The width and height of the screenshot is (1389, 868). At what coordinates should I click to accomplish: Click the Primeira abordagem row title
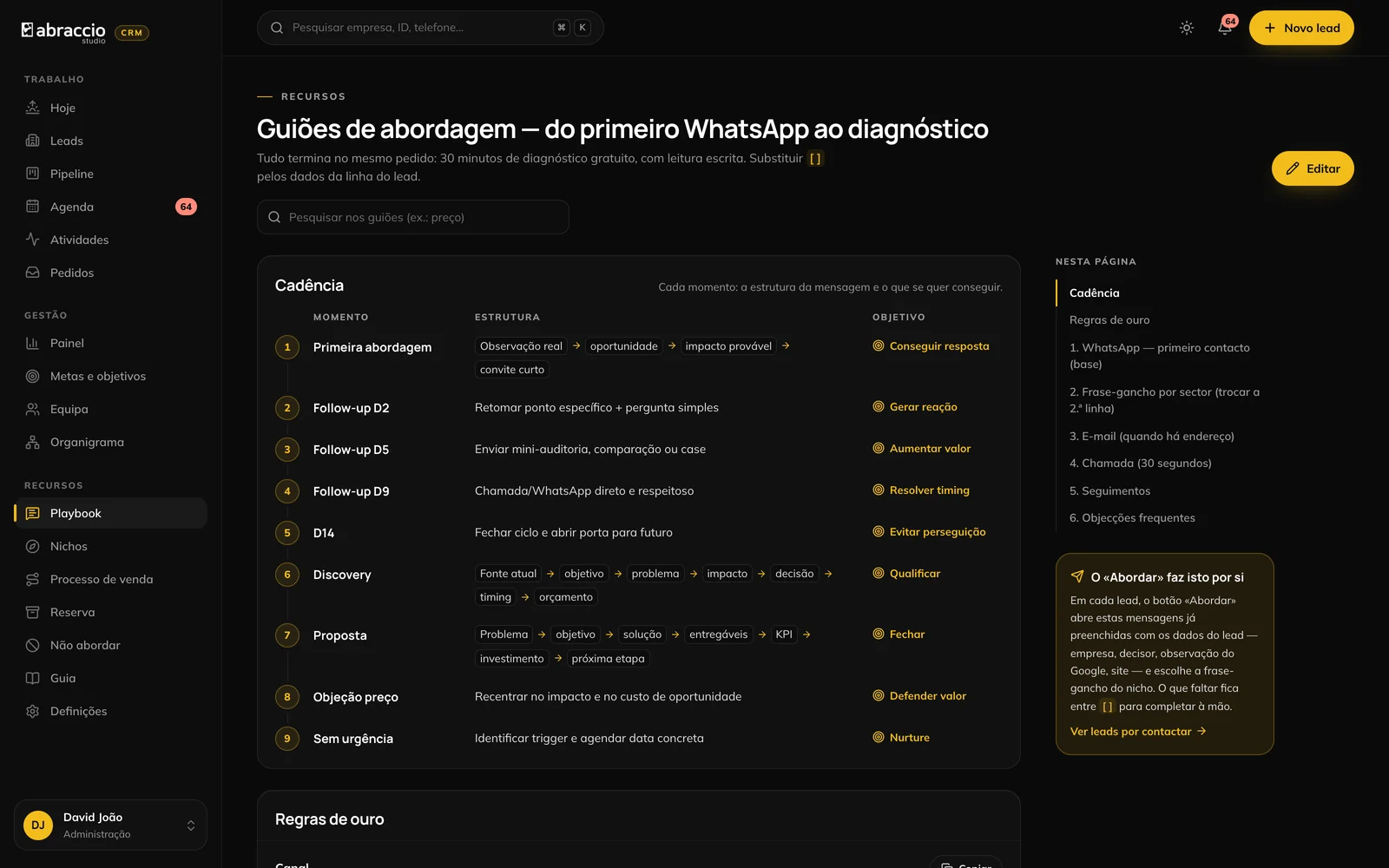(372, 347)
